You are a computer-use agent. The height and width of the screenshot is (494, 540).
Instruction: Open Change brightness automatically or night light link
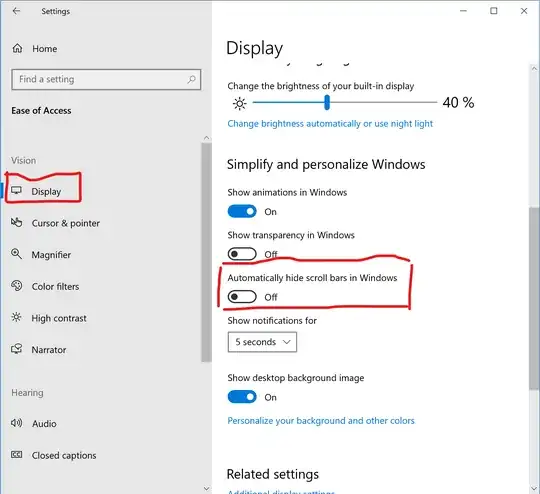click(330, 124)
